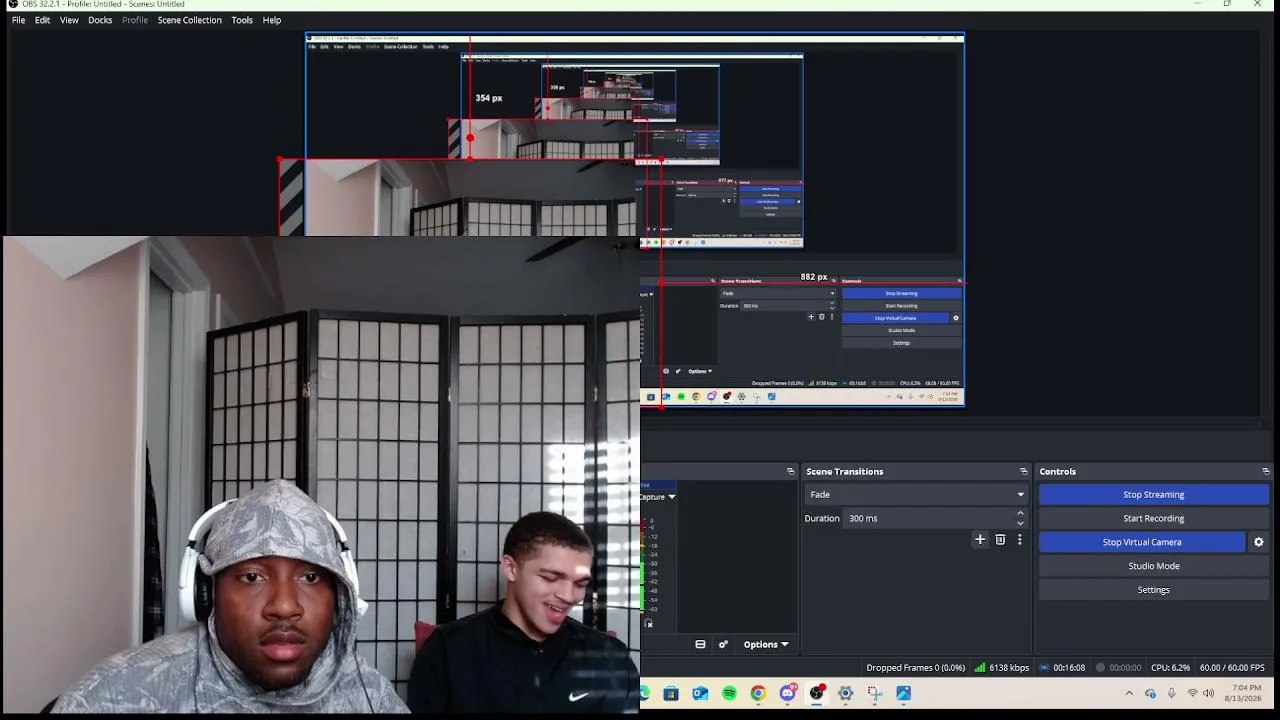Click the cloud sync tray icon
The width and height of the screenshot is (1280, 720).
1150,693
